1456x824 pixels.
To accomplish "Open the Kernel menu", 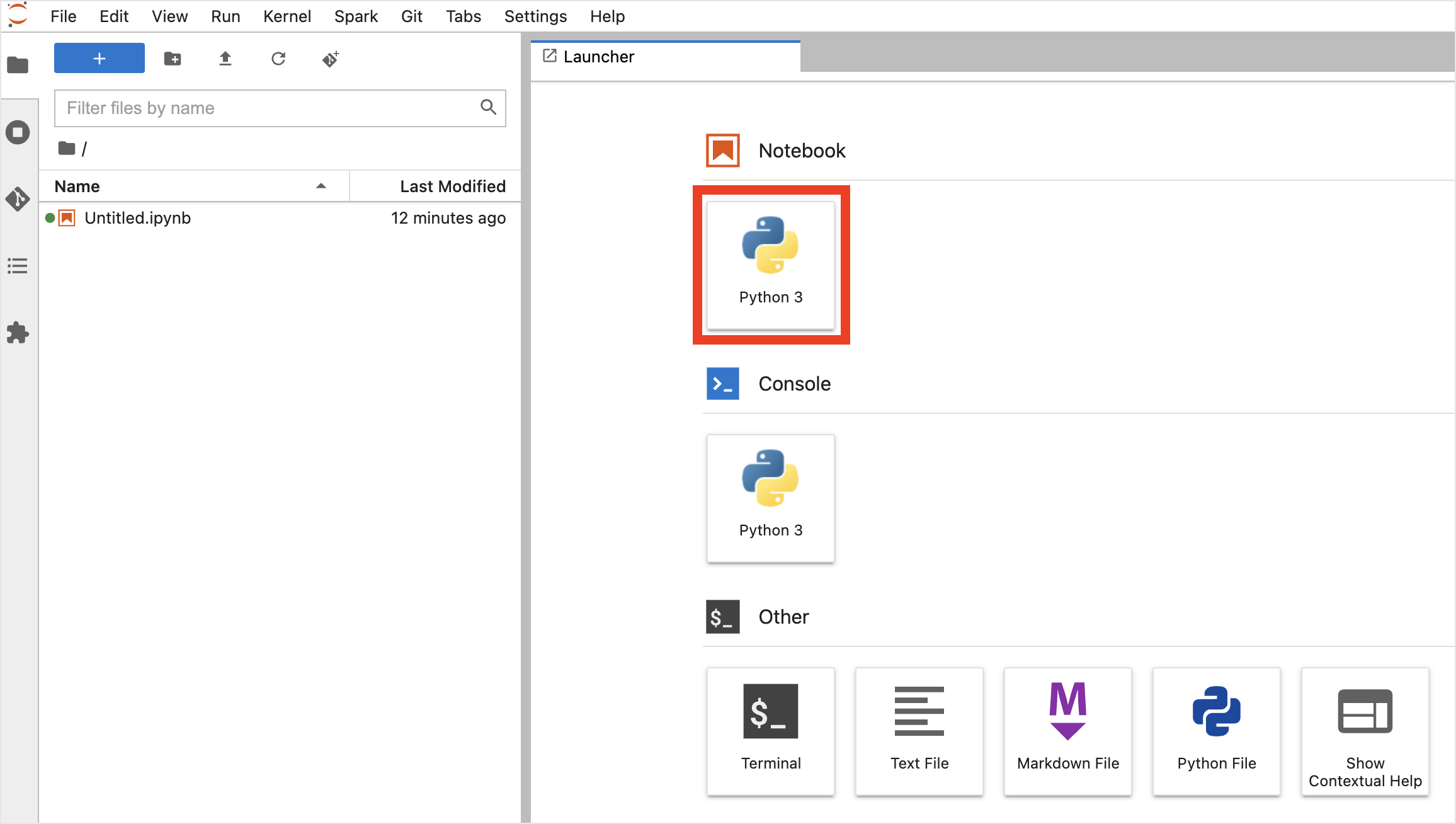I will [287, 16].
